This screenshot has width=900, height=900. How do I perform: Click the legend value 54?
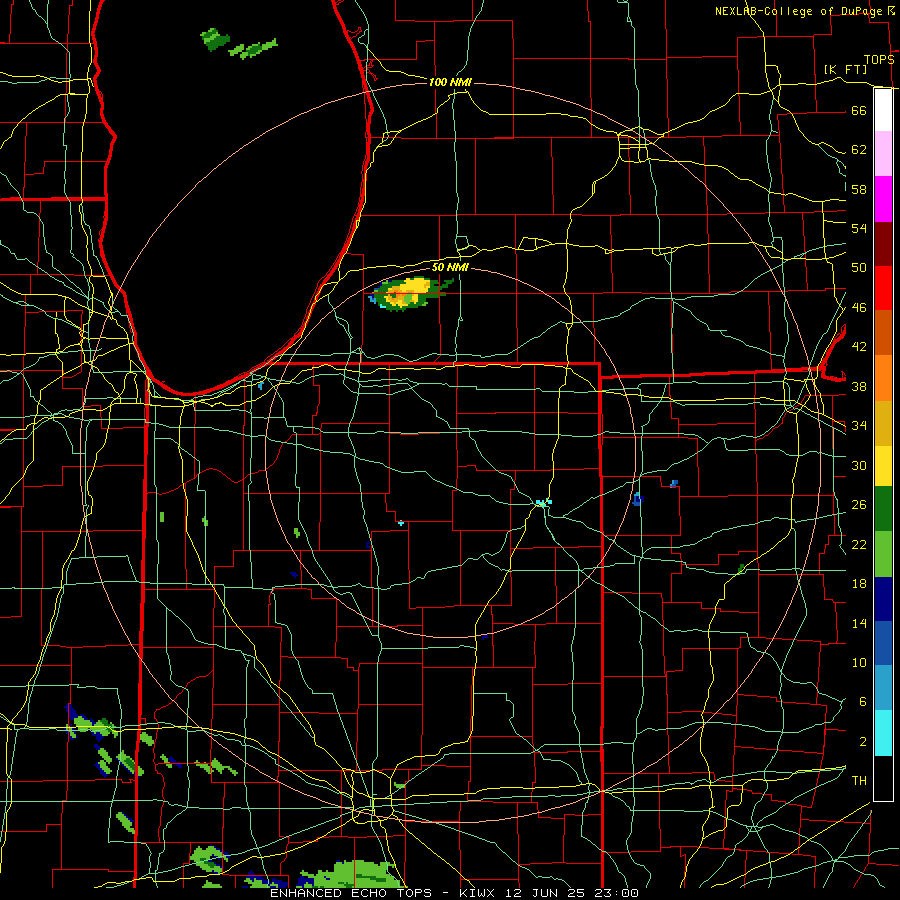coord(859,228)
